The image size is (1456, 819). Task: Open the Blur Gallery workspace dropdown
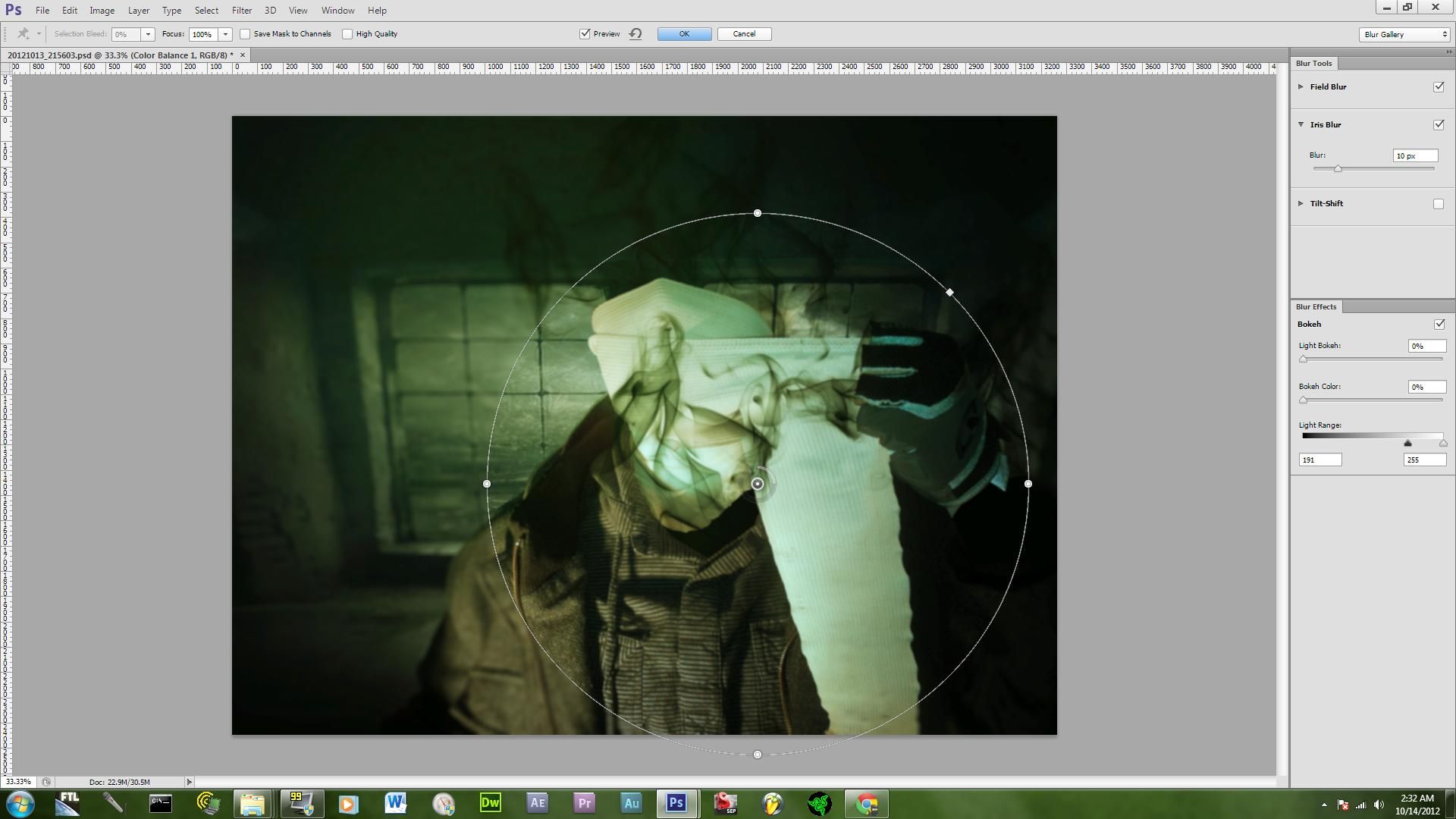[x=1403, y=33]
